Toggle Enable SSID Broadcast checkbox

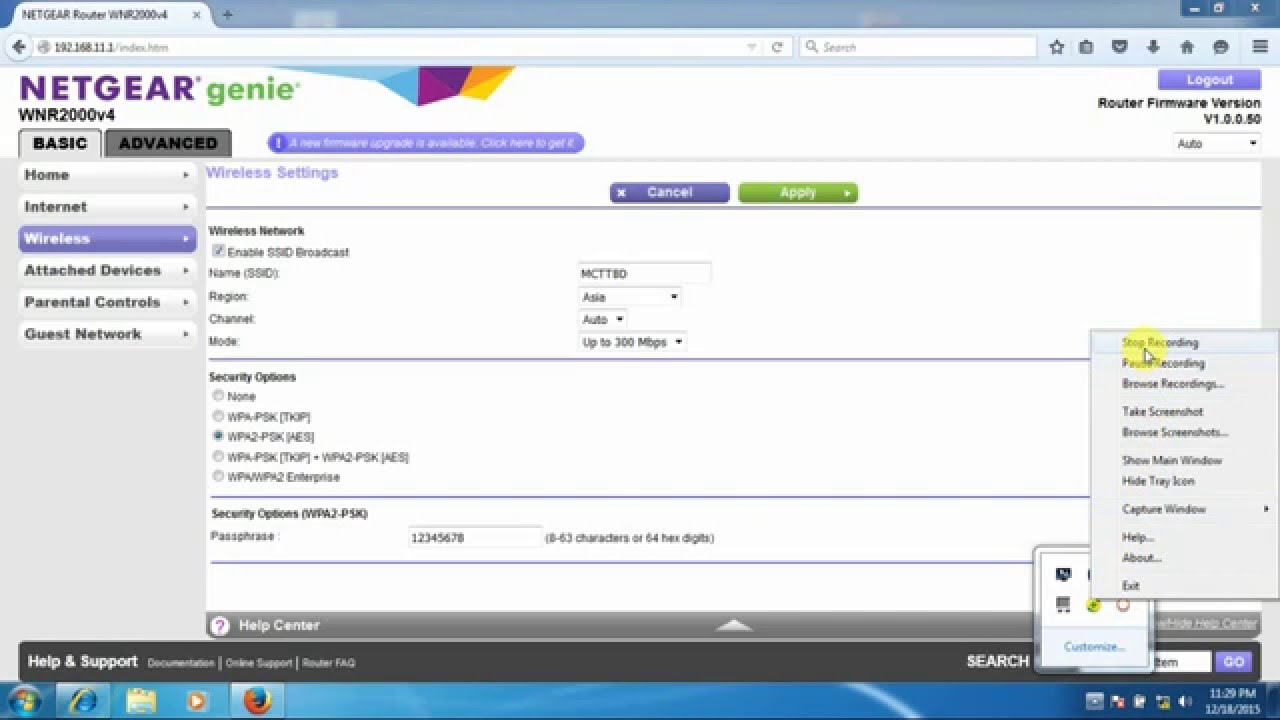[218, 252]
